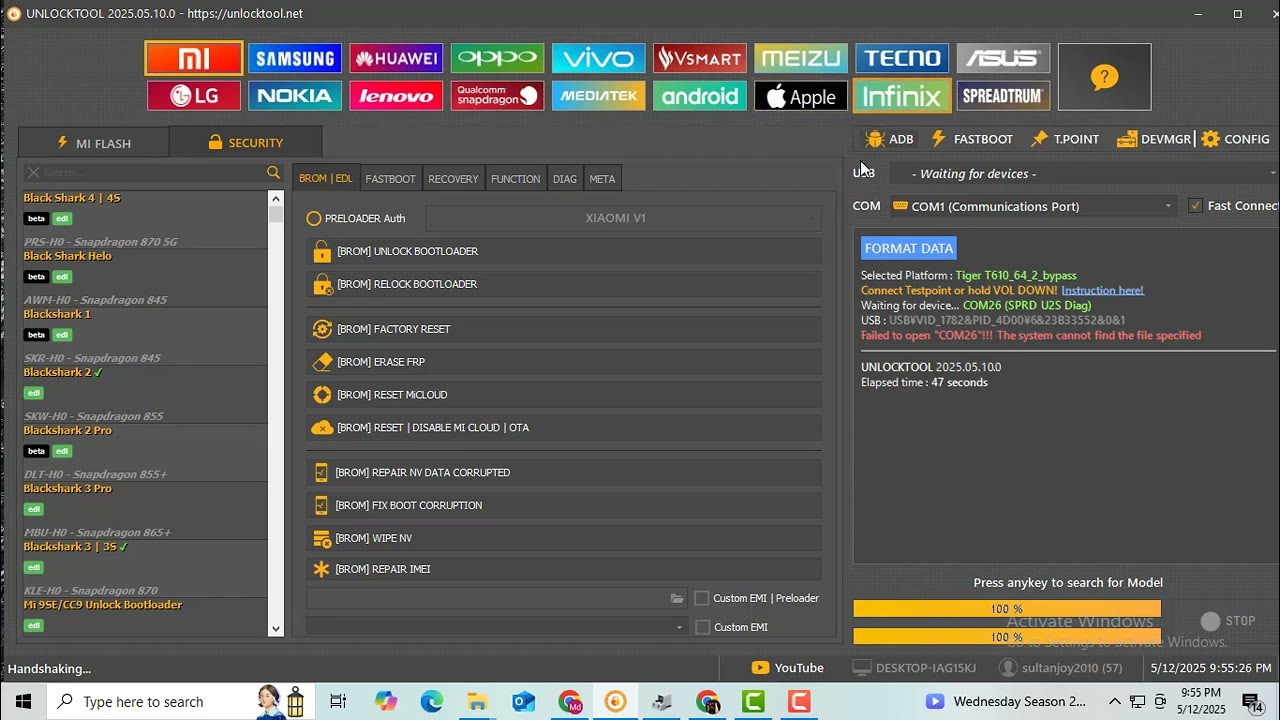1280x720 pixels.
Task: Select the Tecno brand logo
Action: pyautogui.click(x=902, y=58)
